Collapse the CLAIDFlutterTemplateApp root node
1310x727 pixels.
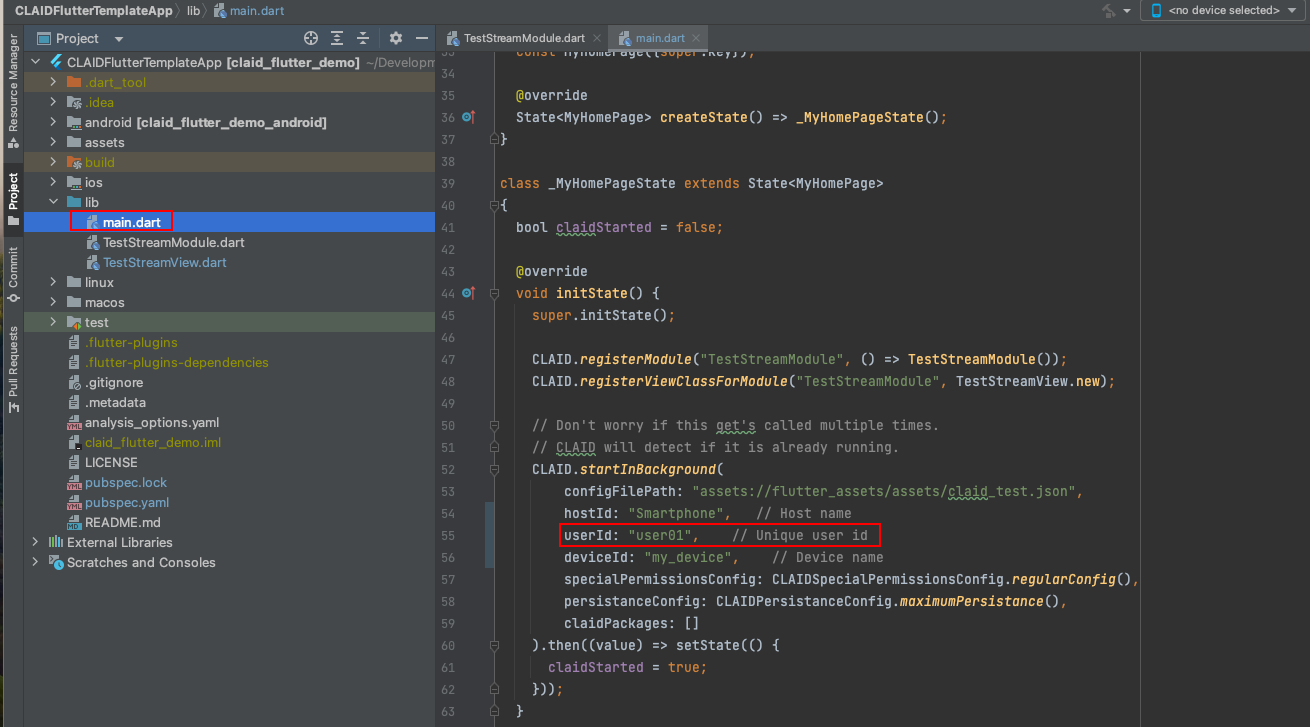pos(36,62)
